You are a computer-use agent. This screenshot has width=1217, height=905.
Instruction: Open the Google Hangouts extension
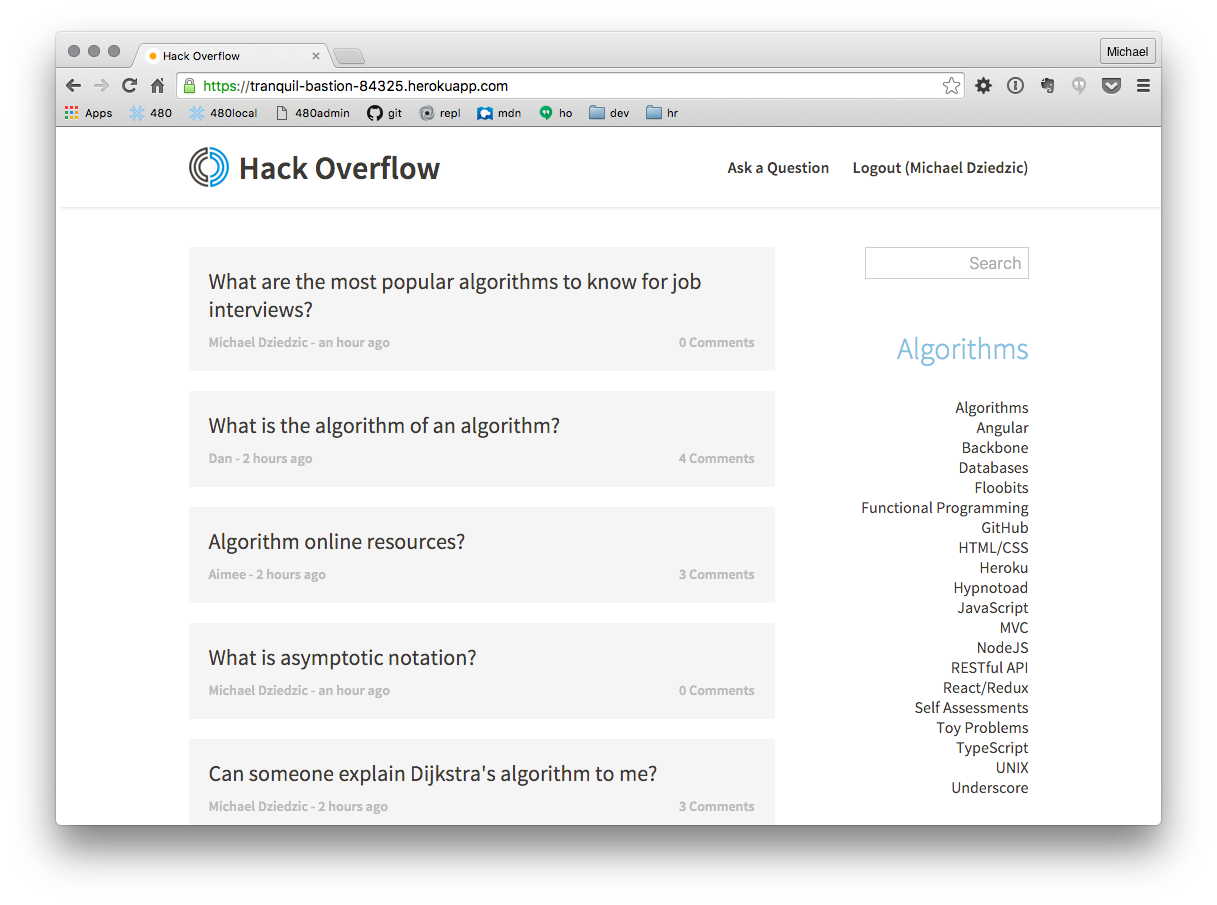[1079, 86]
